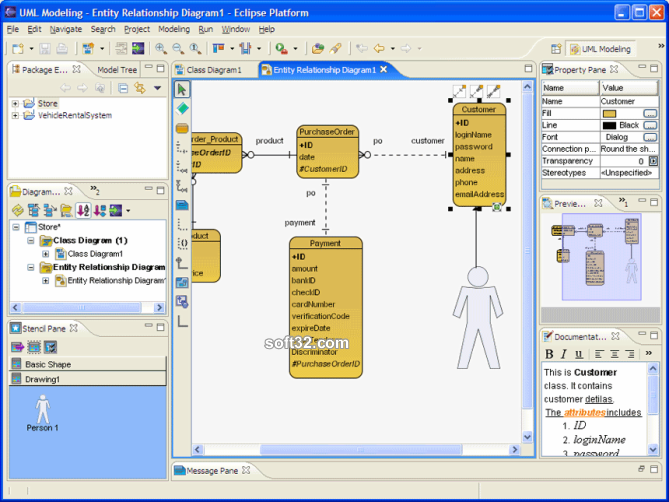Expand the VehicleRentalSystem tree node
This screenshot has width=669, height=502.
16,115
